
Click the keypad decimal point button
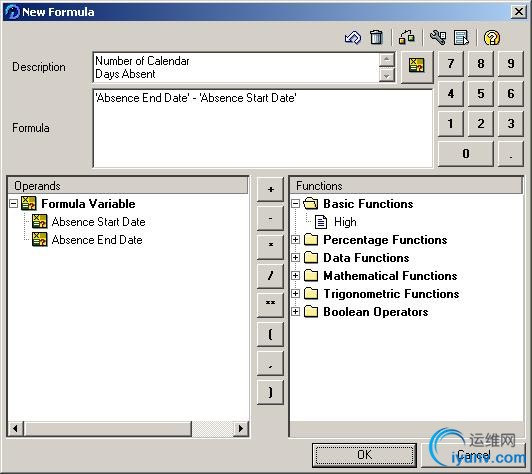(511, 154)
